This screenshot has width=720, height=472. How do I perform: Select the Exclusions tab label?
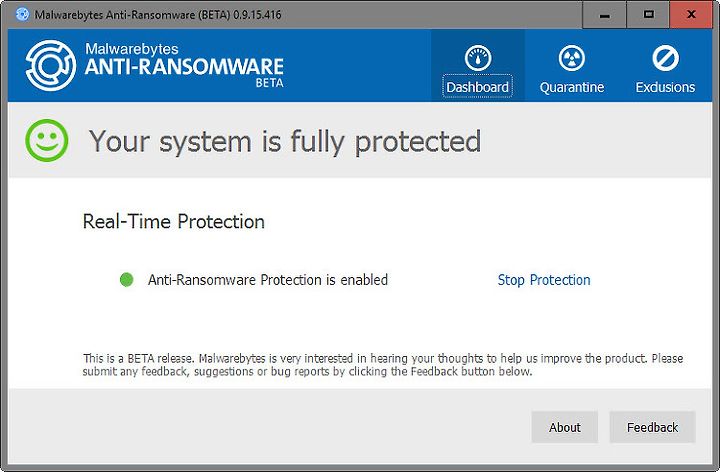[665, 87]
